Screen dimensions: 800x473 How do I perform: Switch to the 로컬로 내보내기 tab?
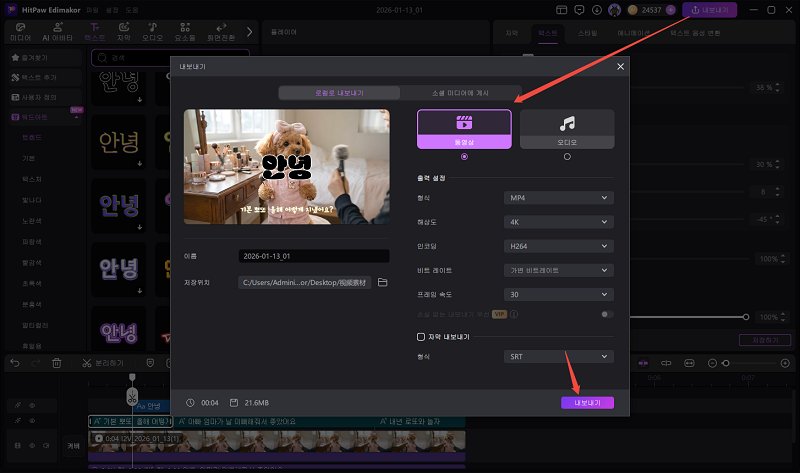[x=339, y=92]
